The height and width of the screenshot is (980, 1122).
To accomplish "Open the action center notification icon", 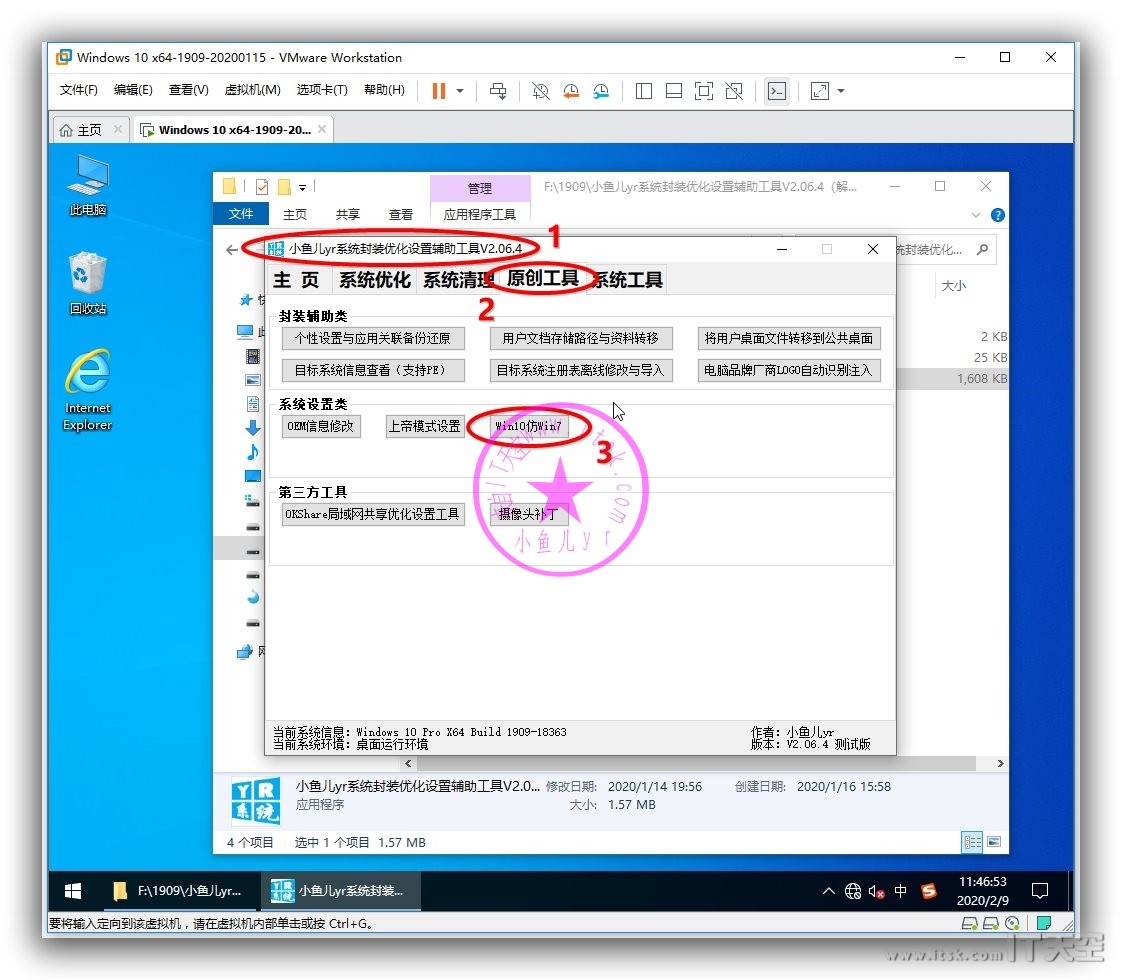I will pos(1040,891).
